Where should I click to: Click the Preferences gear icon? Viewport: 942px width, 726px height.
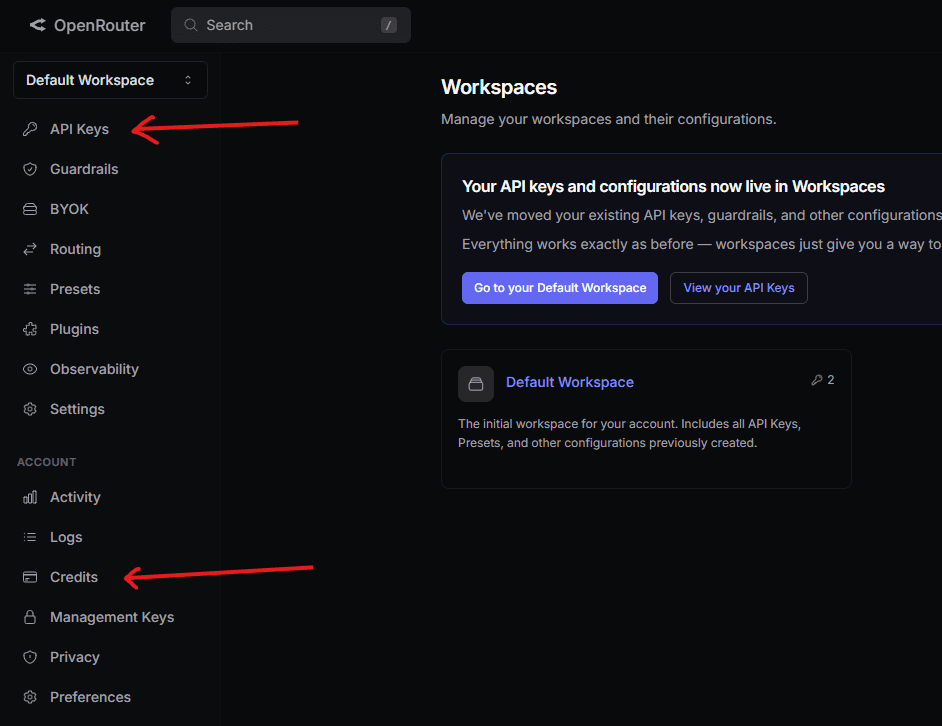pos(30,697)
